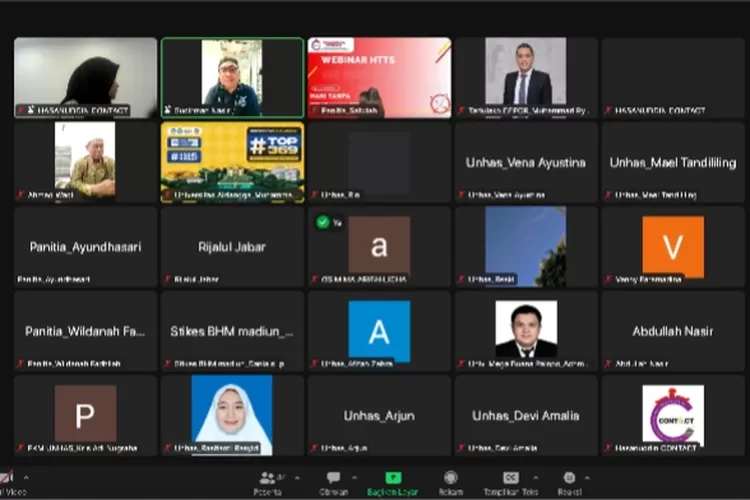Expand the arrow beside Peserta
Image resolution: width=750 pixels, height=500 pixels.
click(295, 478)
